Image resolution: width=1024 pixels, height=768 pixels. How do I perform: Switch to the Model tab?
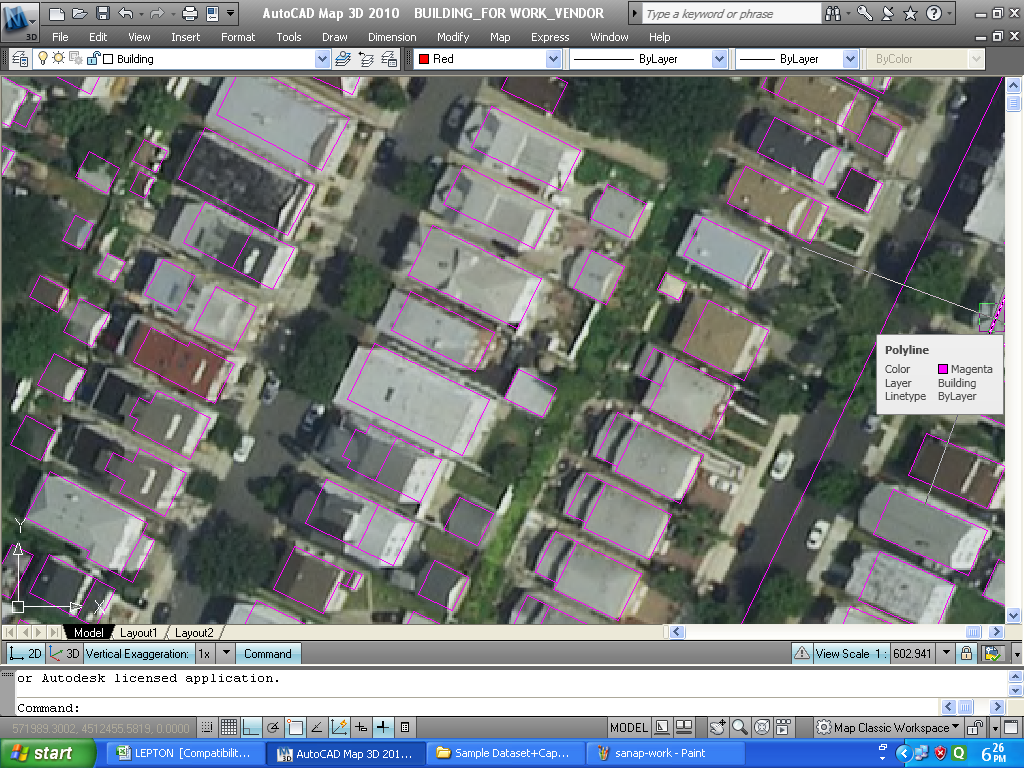(x=88, y=633)
